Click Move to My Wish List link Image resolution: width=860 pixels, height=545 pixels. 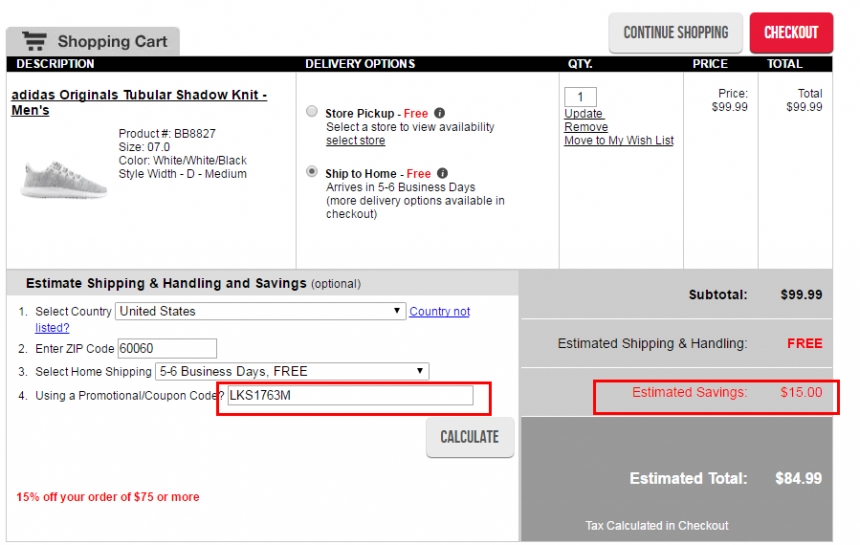(619, 140)
